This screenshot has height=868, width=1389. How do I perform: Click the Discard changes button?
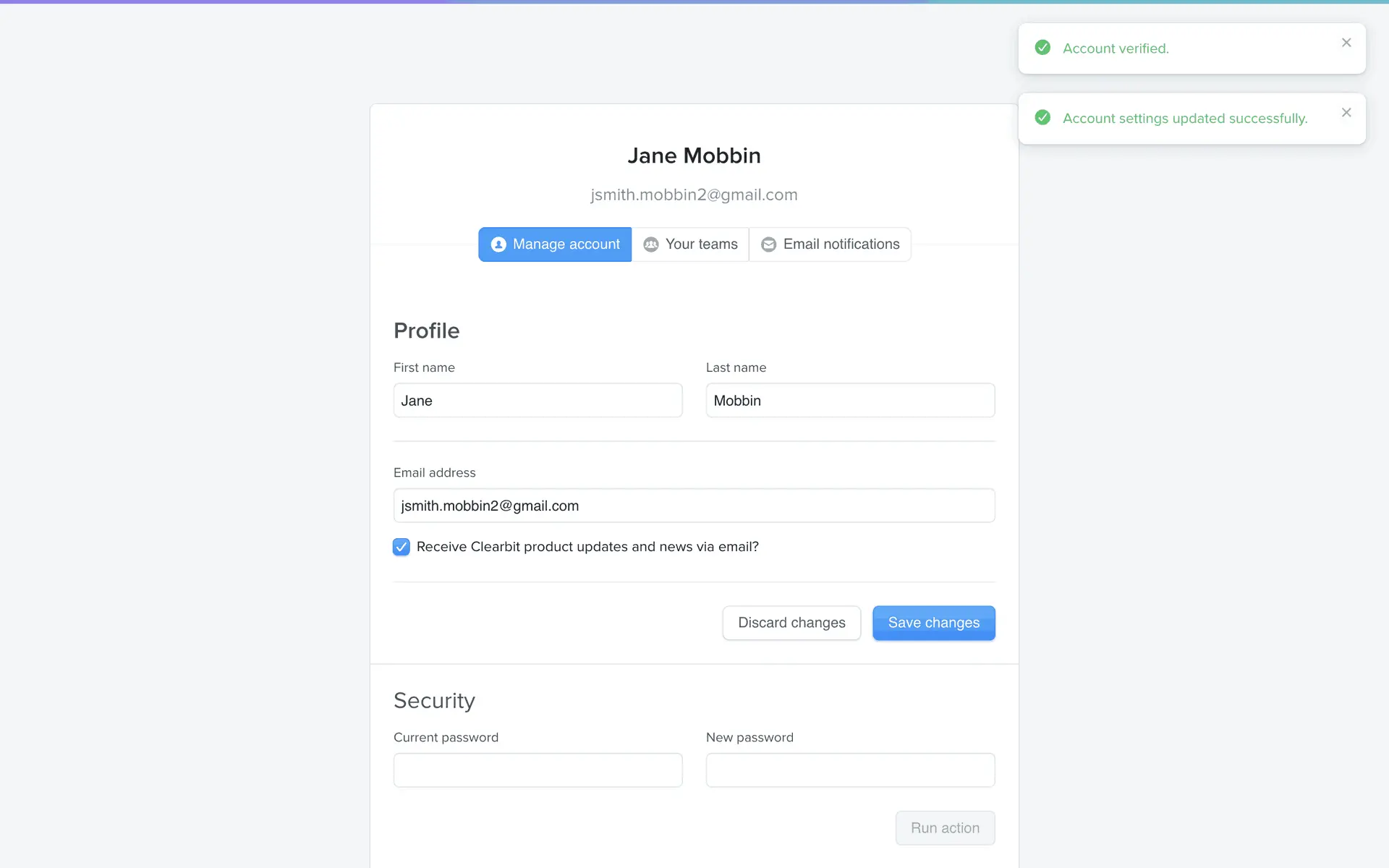791,623
